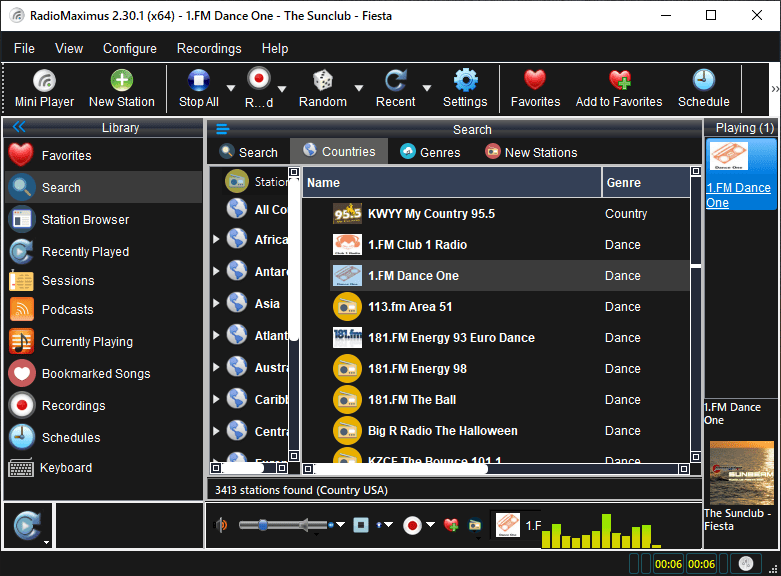The image size is (781, 576).
Task: Open Schedules in the Library
Action: [x=103, y=437]
